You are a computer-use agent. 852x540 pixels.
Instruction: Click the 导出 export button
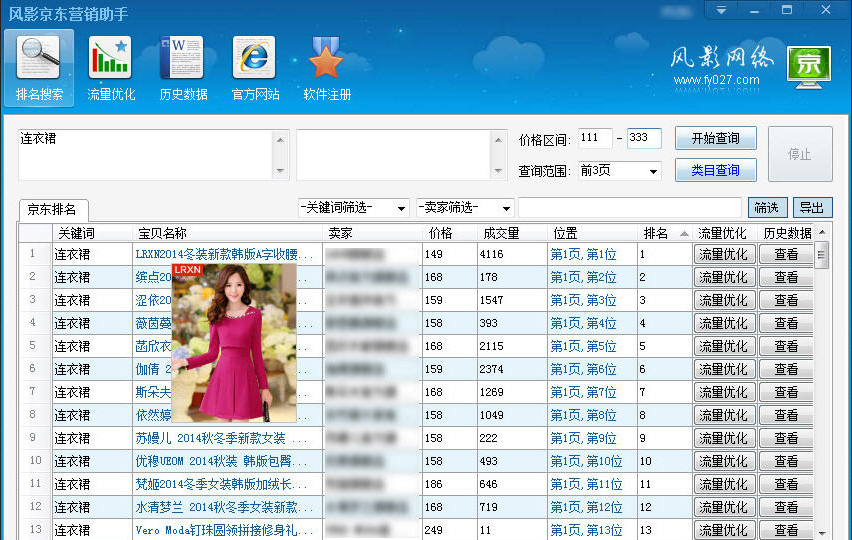click(812, 208)
